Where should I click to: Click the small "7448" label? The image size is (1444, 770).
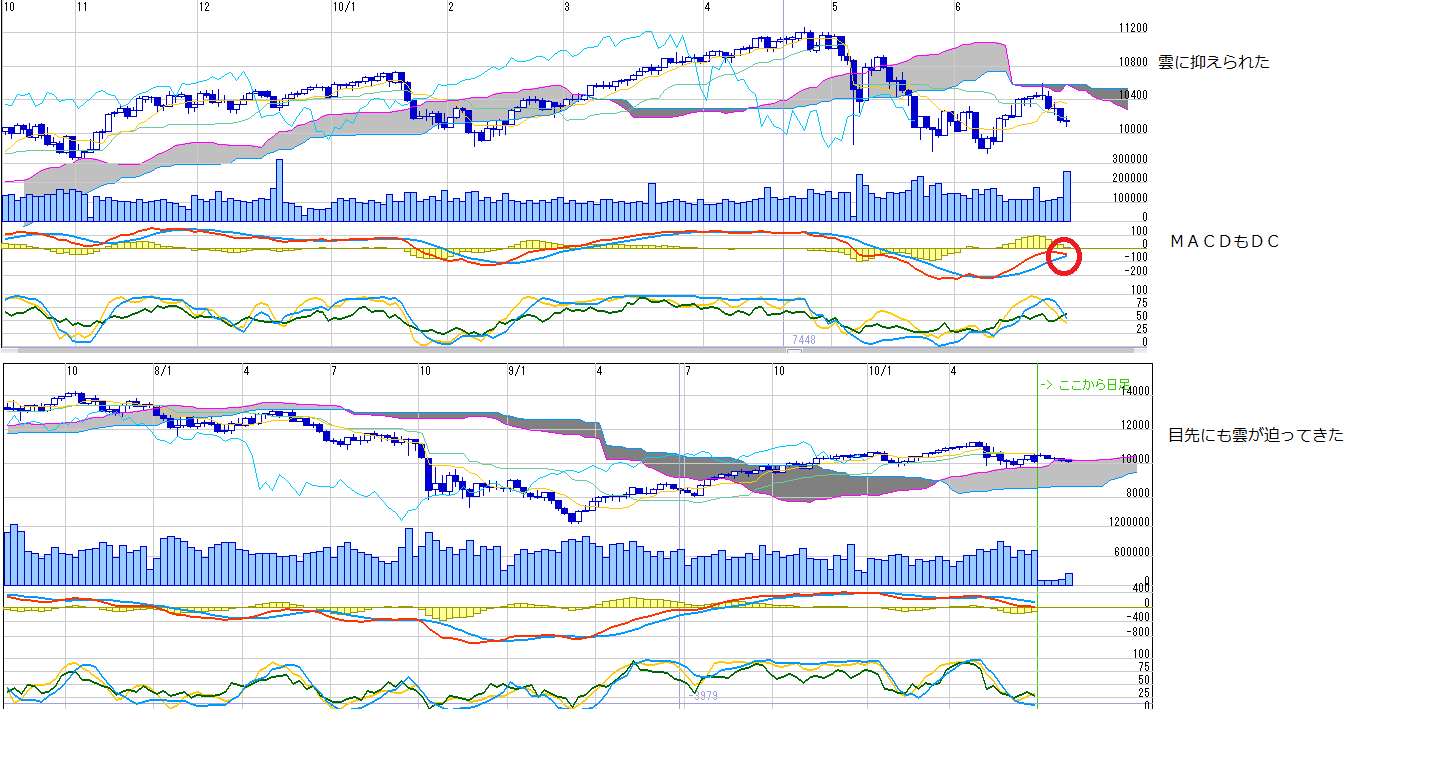tap(805, 340)
